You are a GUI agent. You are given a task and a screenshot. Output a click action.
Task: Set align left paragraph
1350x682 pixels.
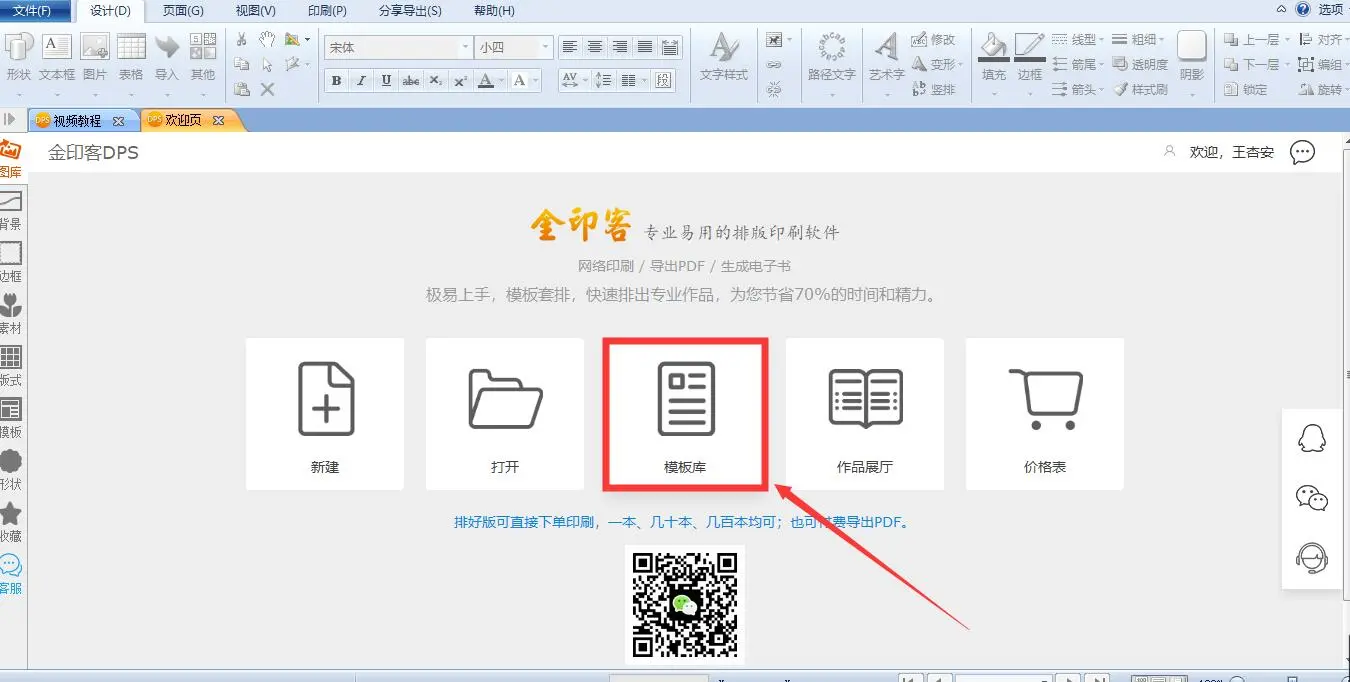coord(570,47)
